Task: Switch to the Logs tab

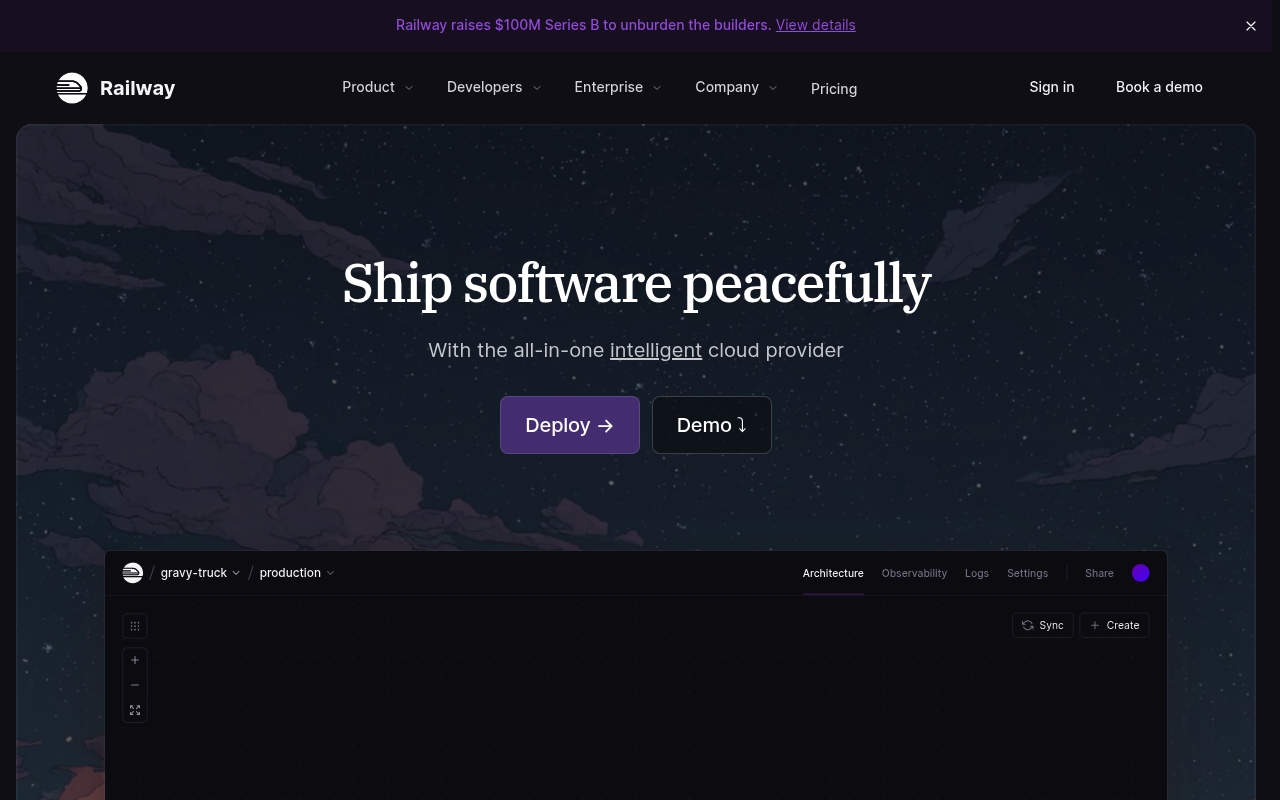Action: point(977,573)
